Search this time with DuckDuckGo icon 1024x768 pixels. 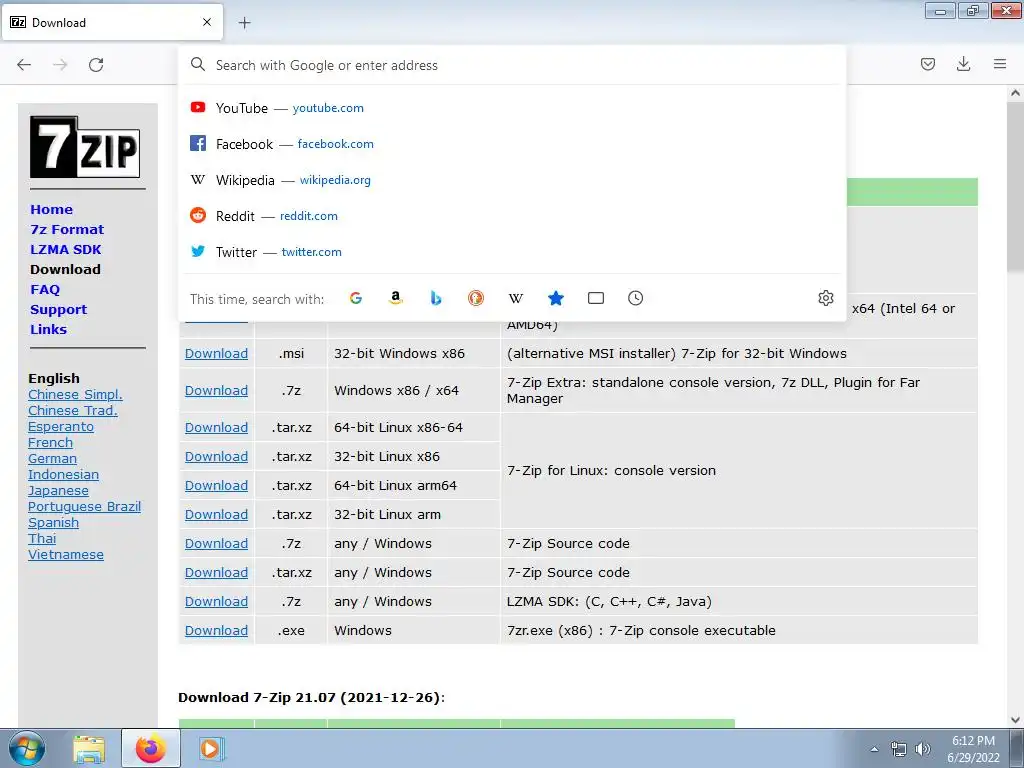point(476,298)
